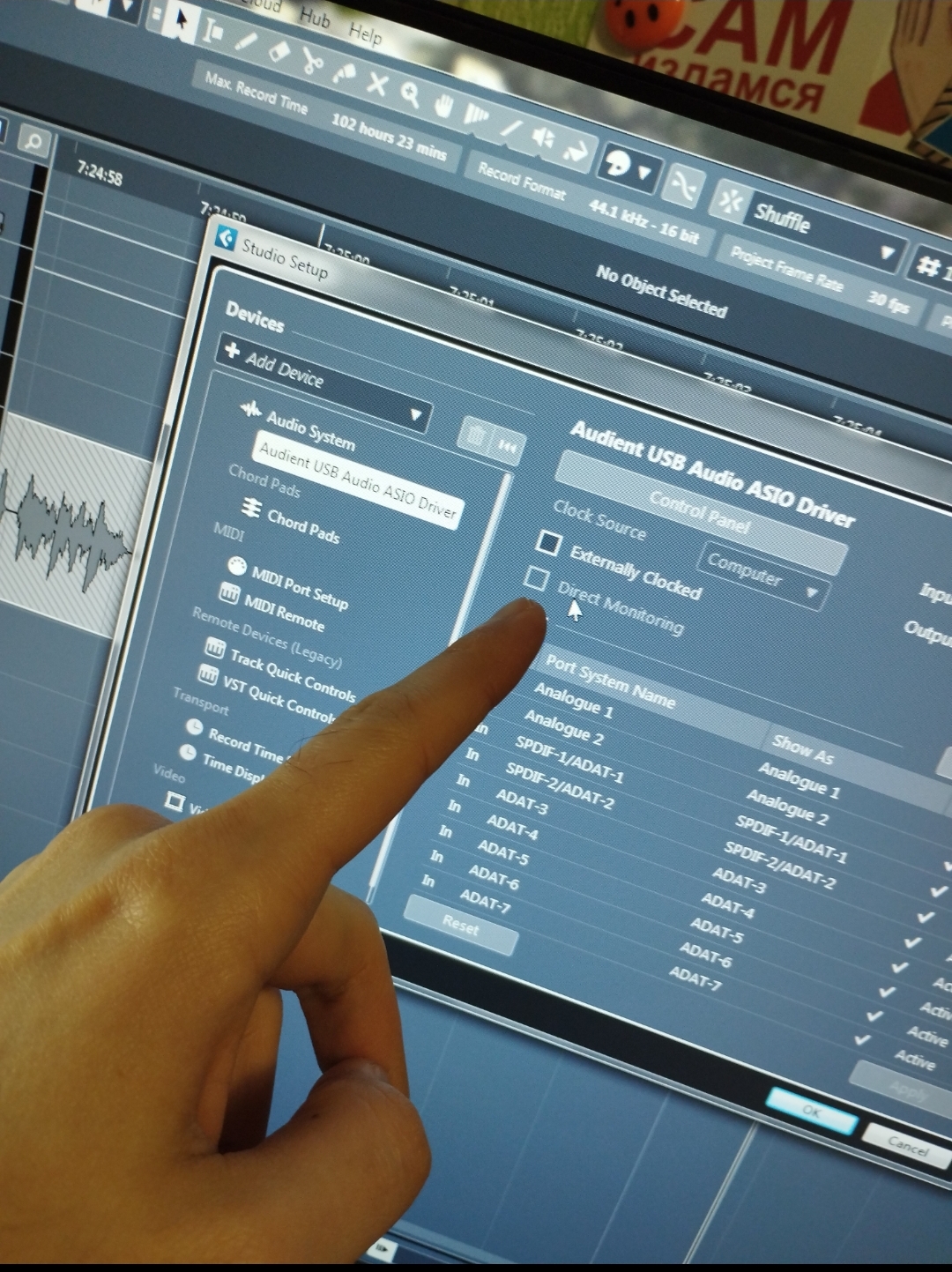The image size is (952, 1272).
Task: Confirm Studio Setup with OK
Action: pos(812,1112)
